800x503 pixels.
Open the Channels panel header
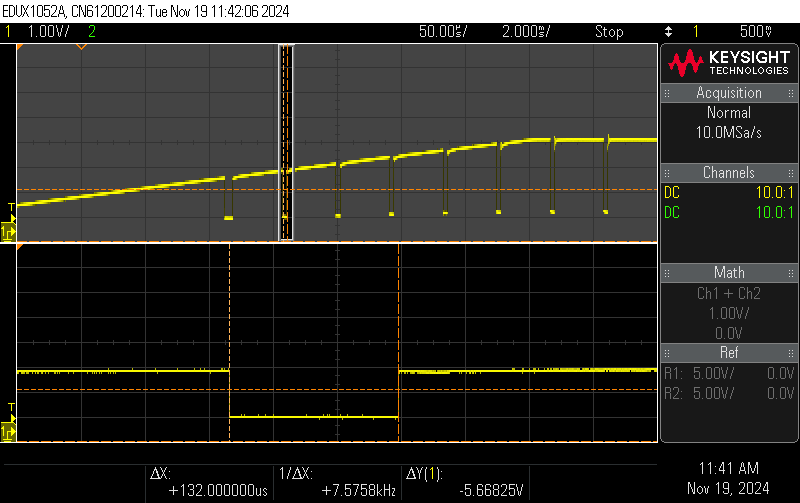tap(729, 173)
